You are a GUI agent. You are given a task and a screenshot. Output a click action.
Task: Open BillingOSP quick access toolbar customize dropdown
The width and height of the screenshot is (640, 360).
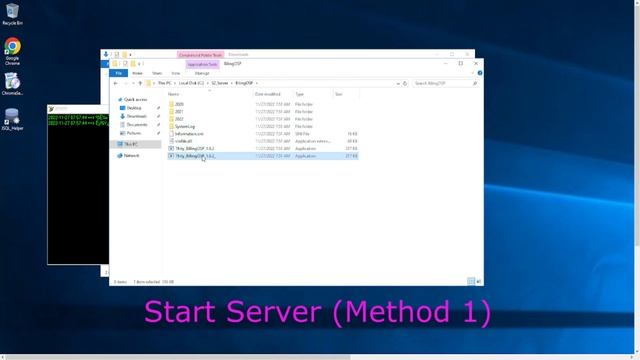coord(140,64)
